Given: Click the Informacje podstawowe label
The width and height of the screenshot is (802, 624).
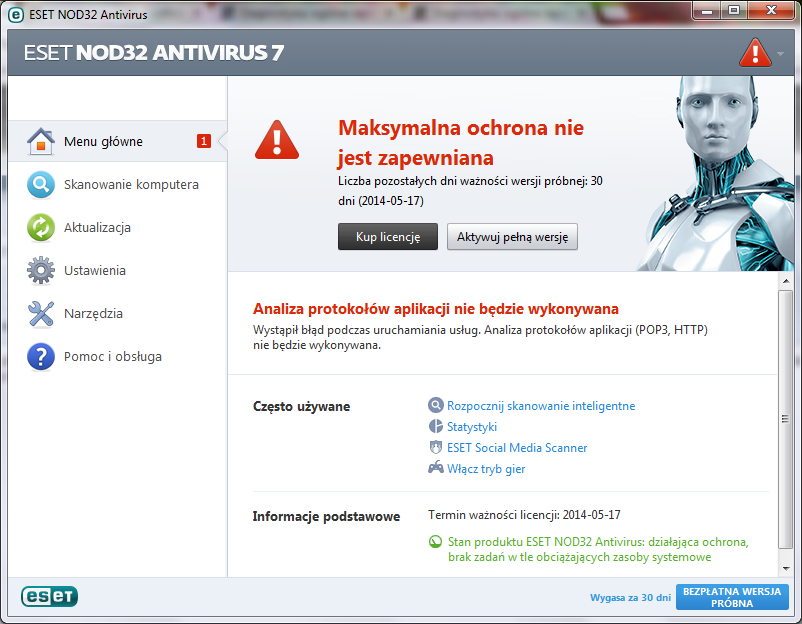Looking at the screenshot, I should coord(326,517).
